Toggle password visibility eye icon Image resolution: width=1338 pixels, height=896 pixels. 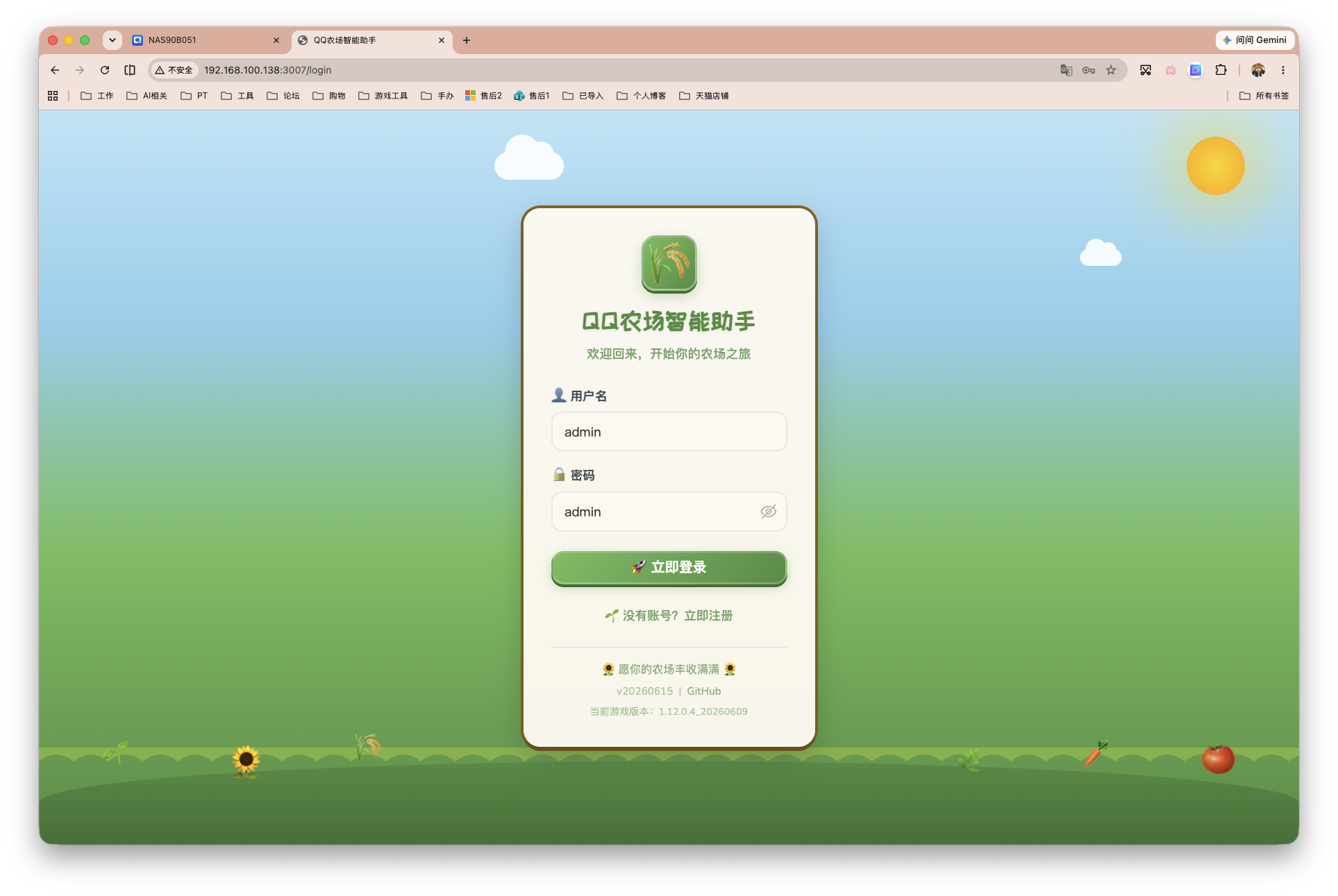[768, 512]
